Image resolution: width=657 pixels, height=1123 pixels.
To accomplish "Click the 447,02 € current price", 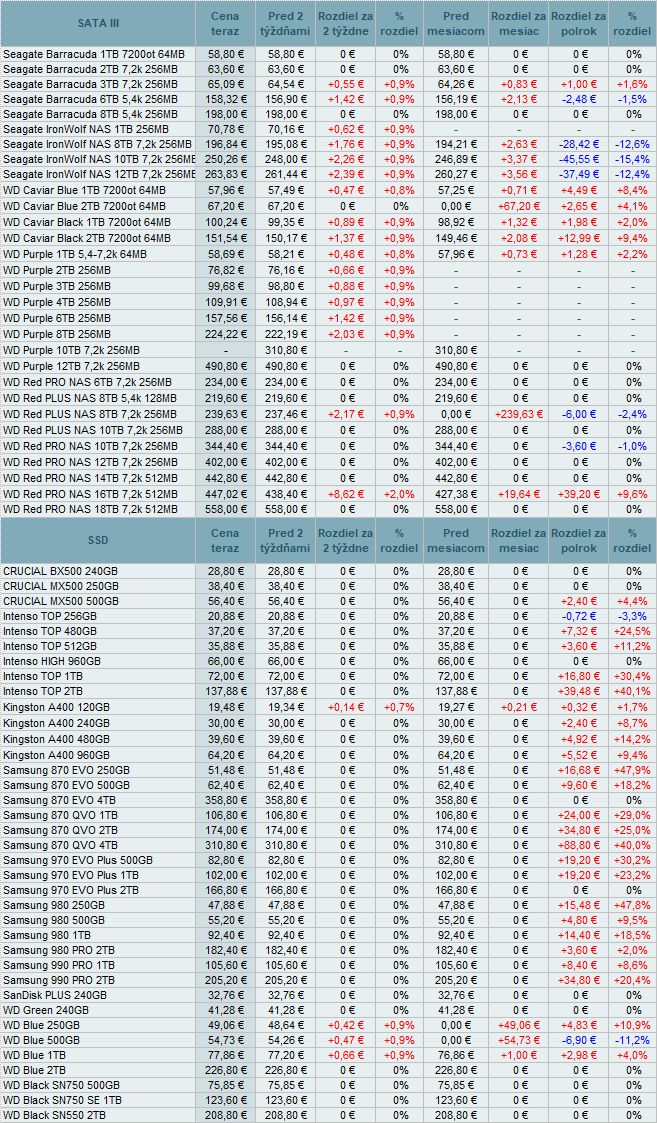I will [226, 494].
